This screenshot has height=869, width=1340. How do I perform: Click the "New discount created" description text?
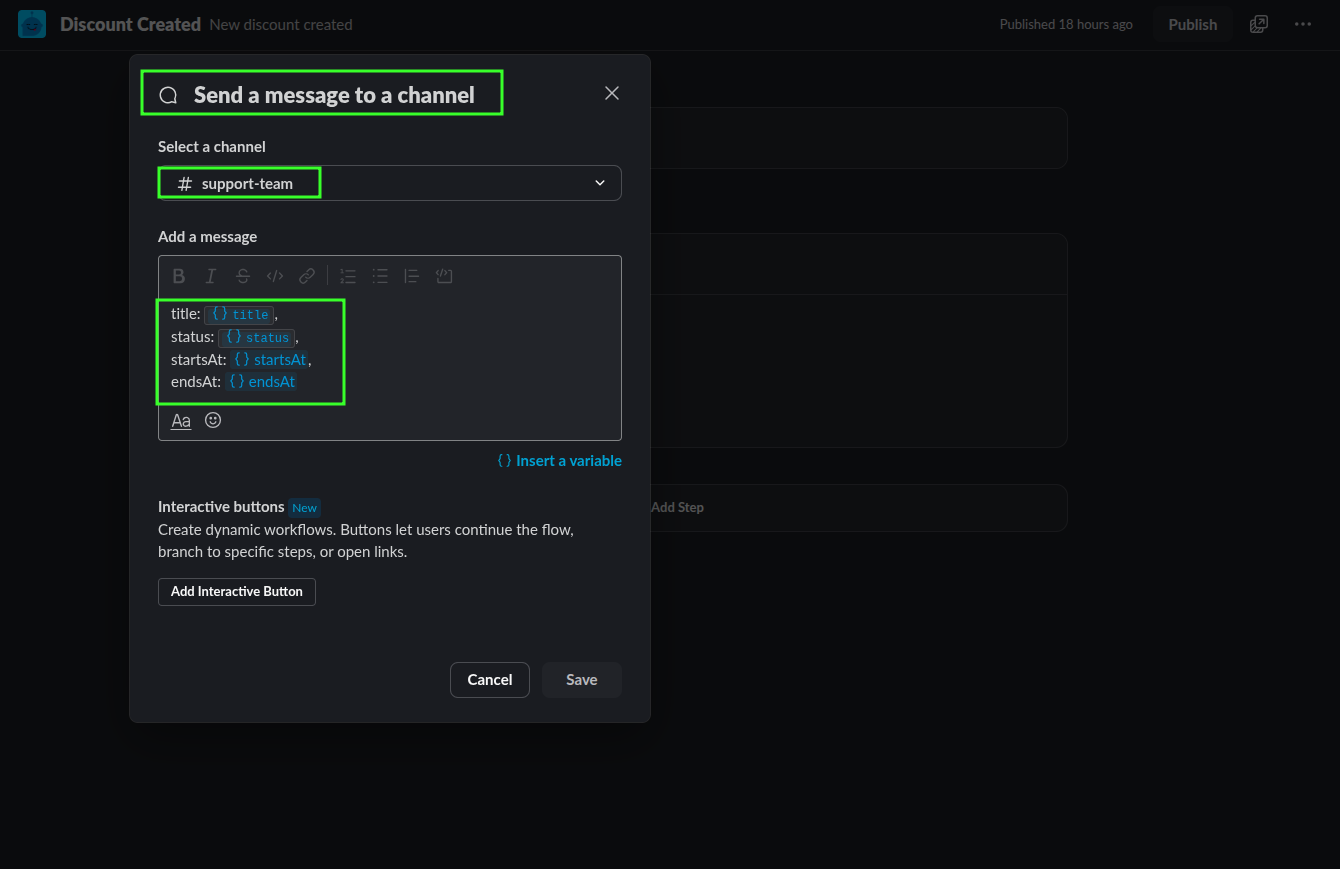pos(281,25)
